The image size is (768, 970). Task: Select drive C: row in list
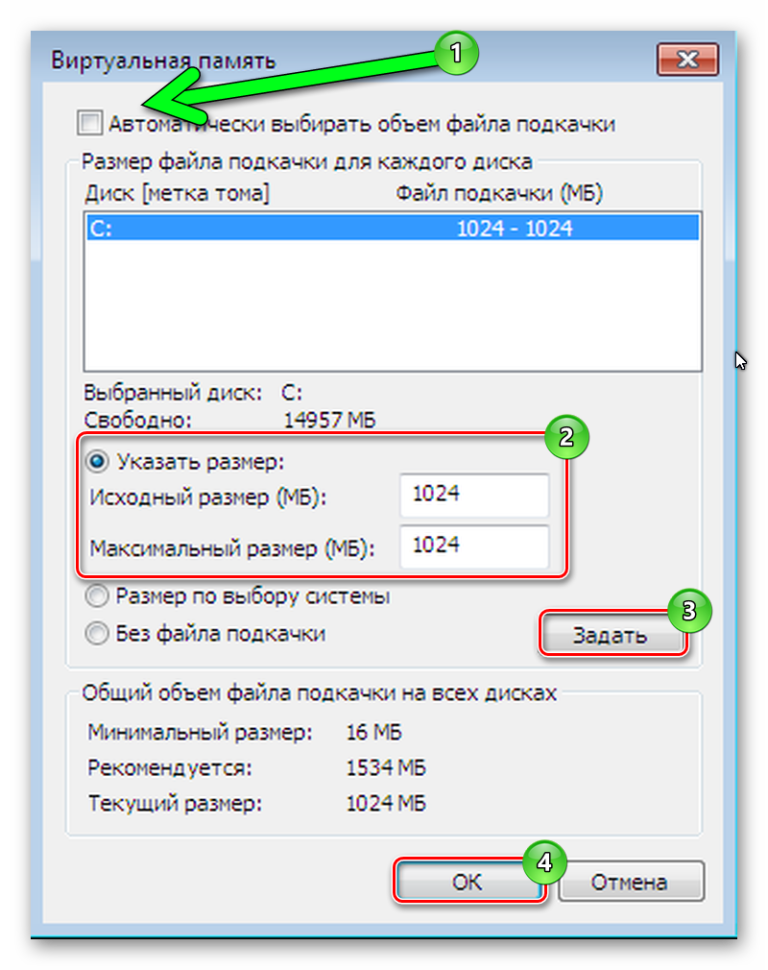[393, 228]
